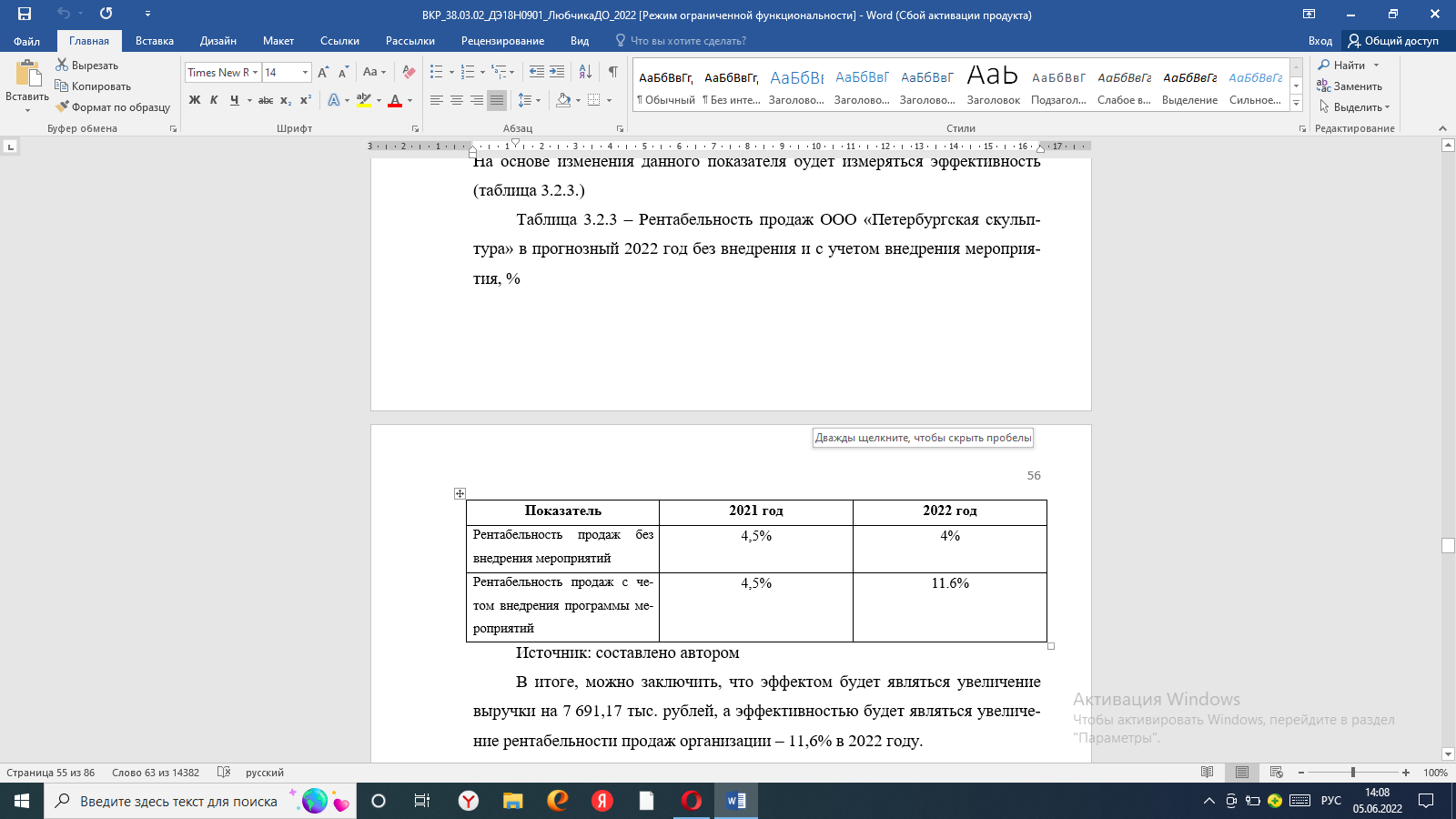Switch to the Макет ribbon tab
The height and width of the screenshot is (819, 1456).
[x=278, y=41]
